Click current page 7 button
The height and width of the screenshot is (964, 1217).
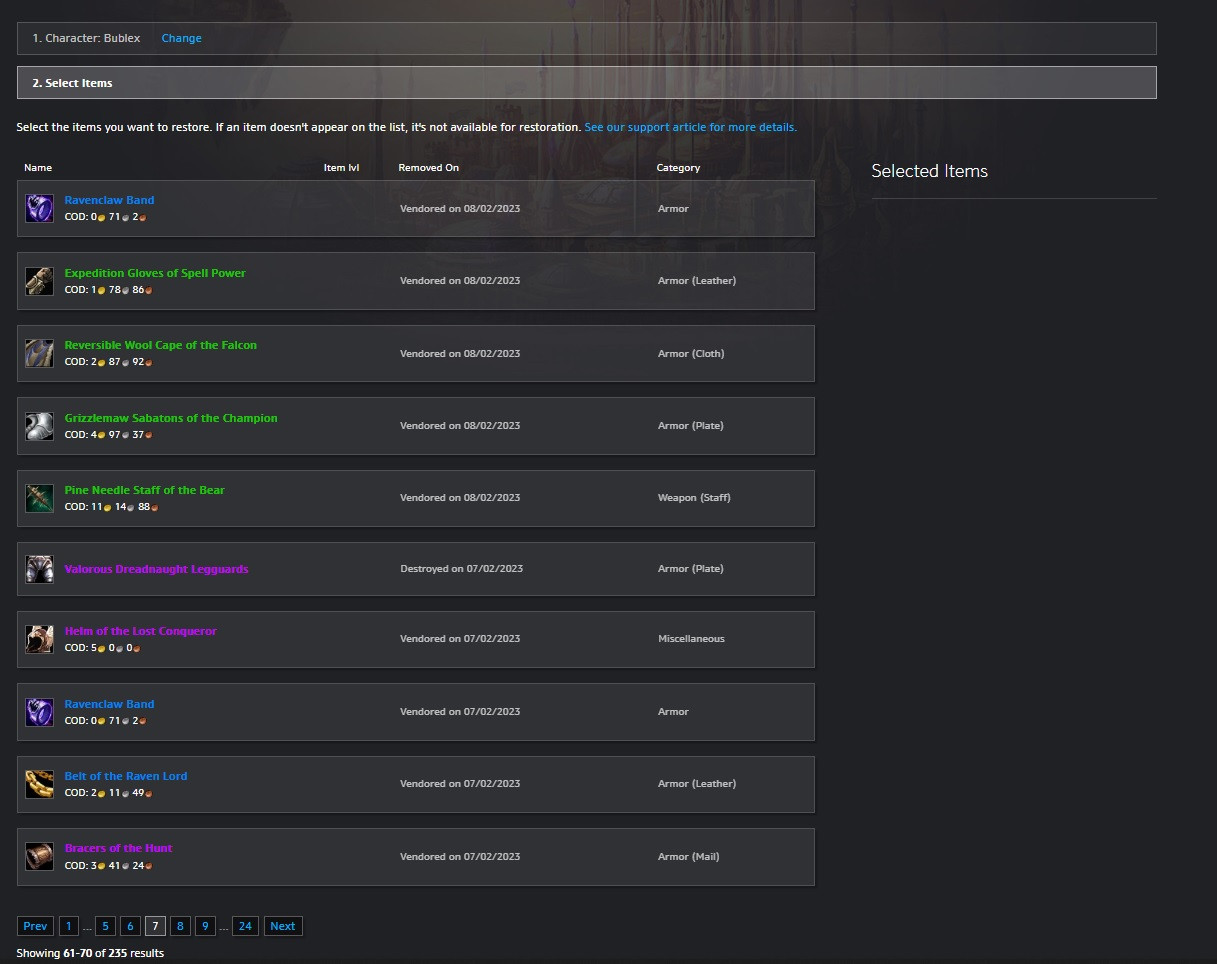pyautogui.click(x=155, y=926)
